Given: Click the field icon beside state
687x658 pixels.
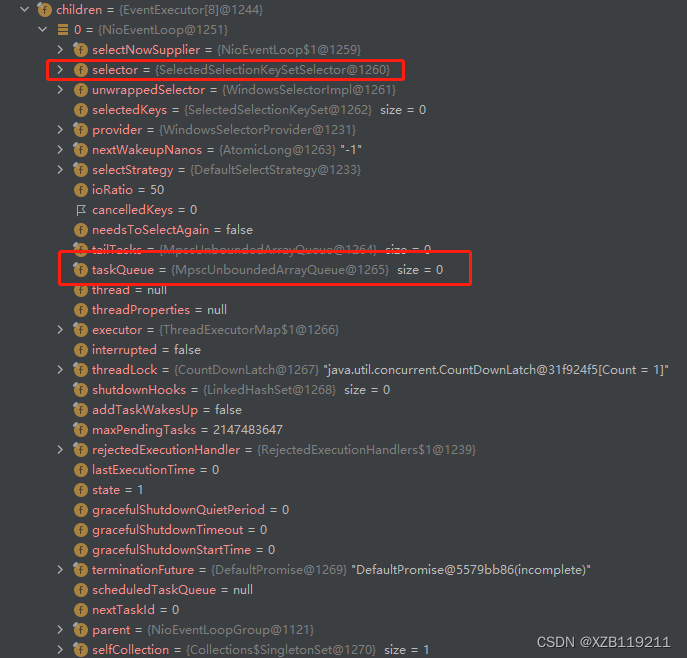Looking at the screenshot, I should click(81, 490).
